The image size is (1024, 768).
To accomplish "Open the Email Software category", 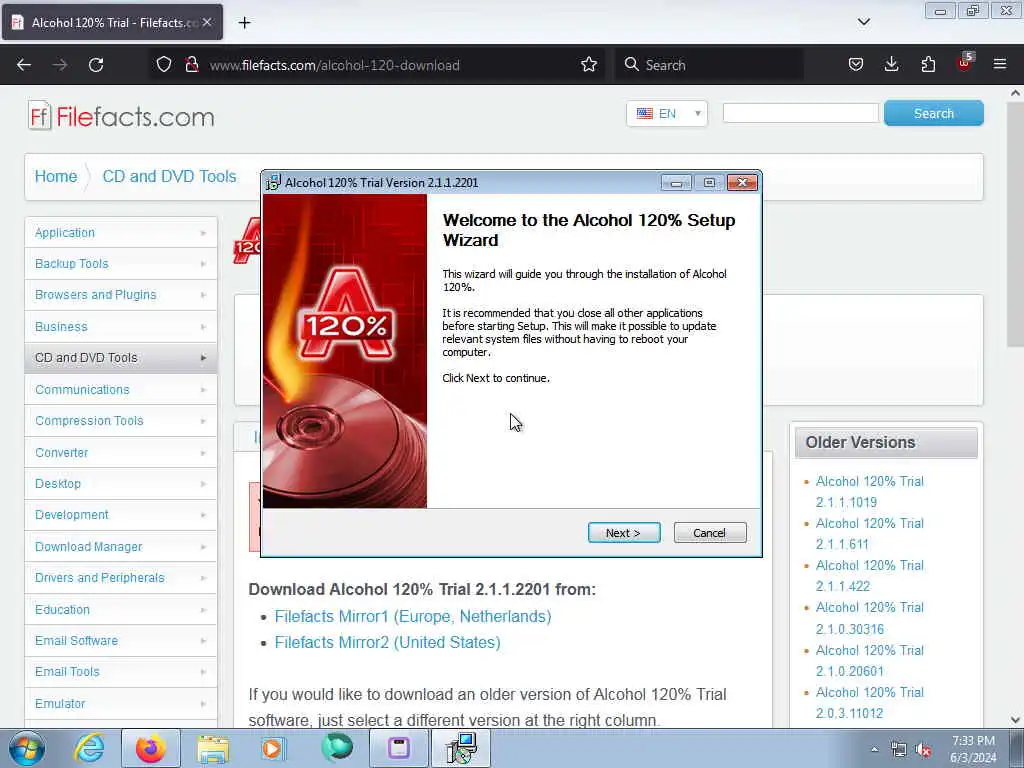I will point(121,641).
